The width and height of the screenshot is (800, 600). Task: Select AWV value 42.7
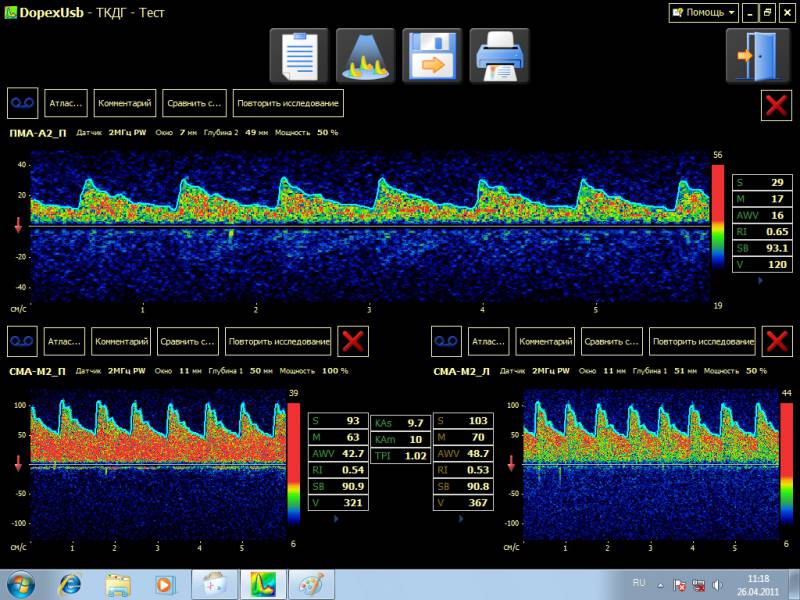[353, 454]
